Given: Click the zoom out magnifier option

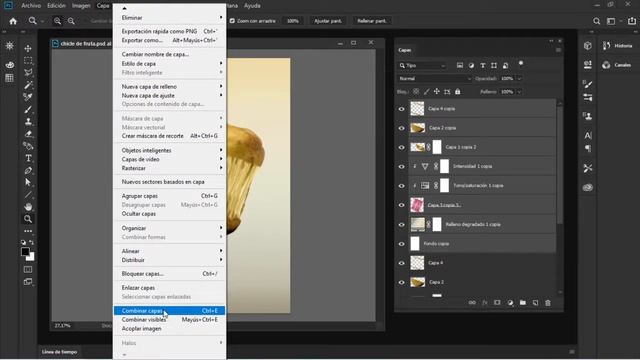Looking at the screenshot, I should 71,21.
